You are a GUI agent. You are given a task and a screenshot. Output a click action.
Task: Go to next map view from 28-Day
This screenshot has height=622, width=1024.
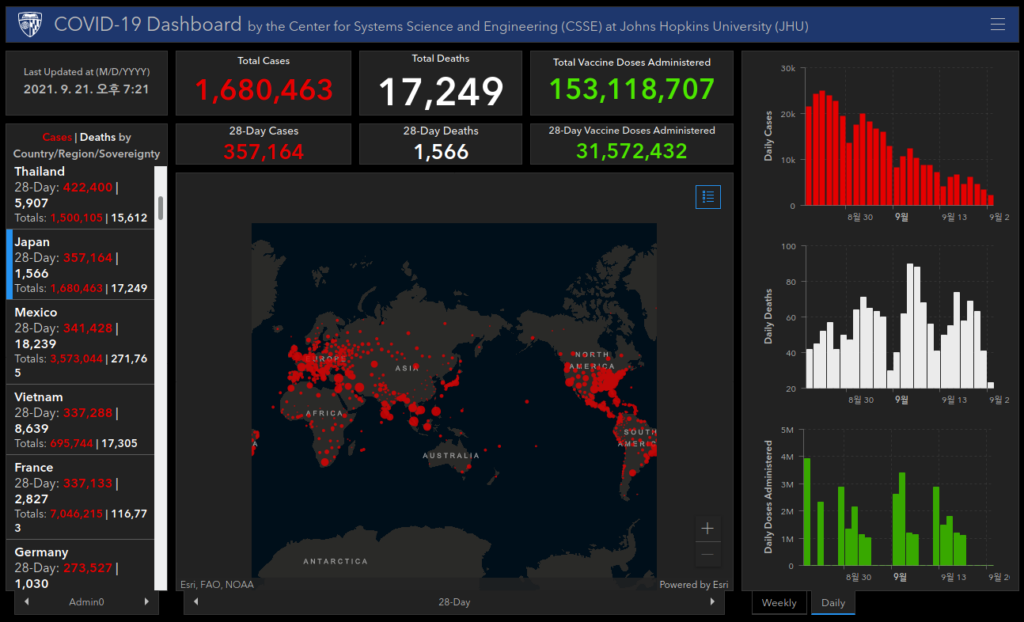click(712, 602)
